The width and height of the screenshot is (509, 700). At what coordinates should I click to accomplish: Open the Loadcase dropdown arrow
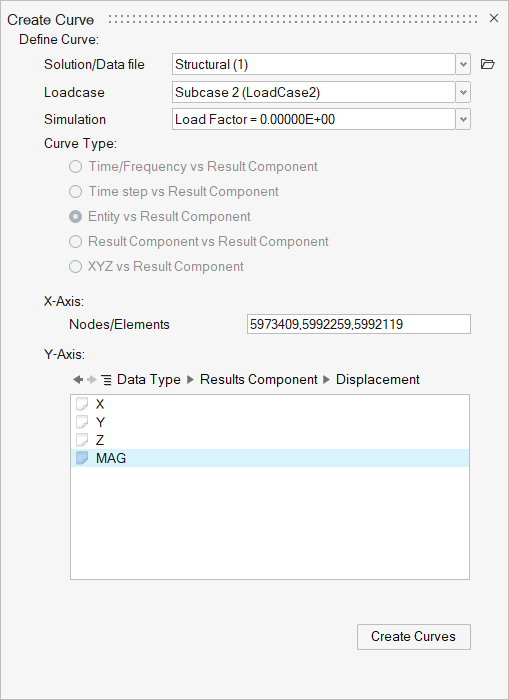pos(463,92)
